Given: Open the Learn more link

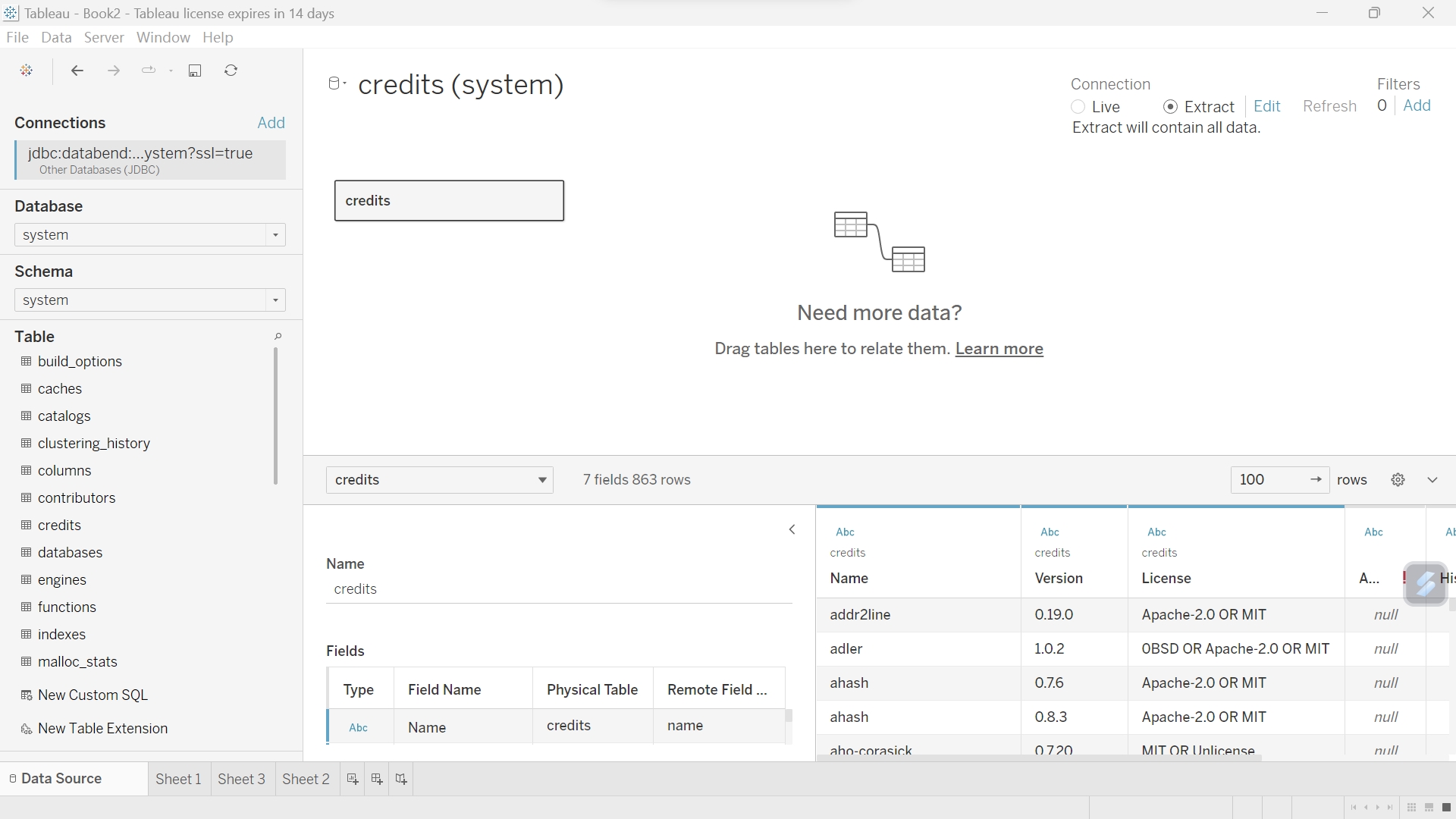Looking at the screenshot, I should point(999,349).
